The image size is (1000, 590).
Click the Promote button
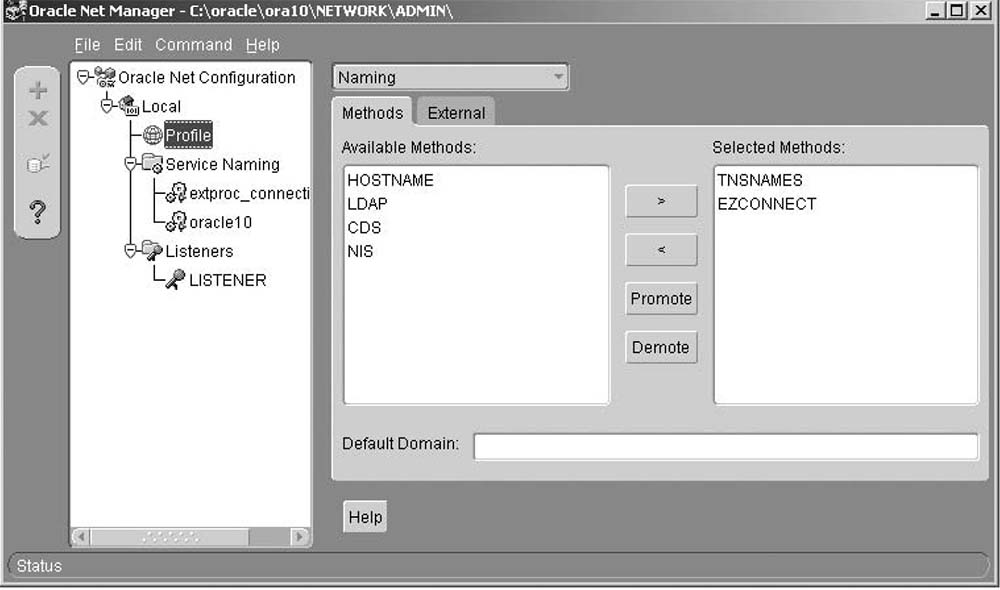[x=661, y=299]
